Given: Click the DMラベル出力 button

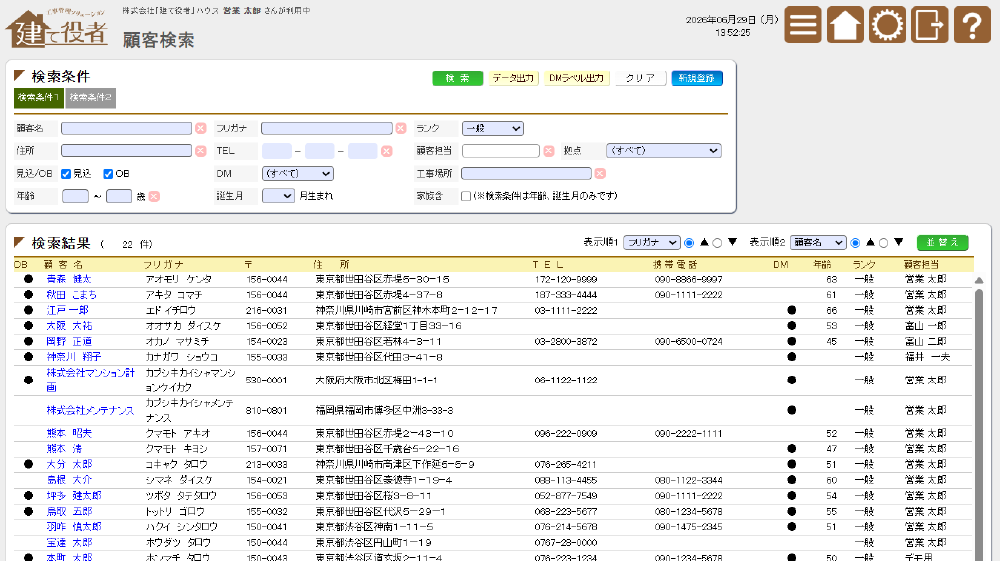Looking at the screenshot, I should [x=576, y=78].
